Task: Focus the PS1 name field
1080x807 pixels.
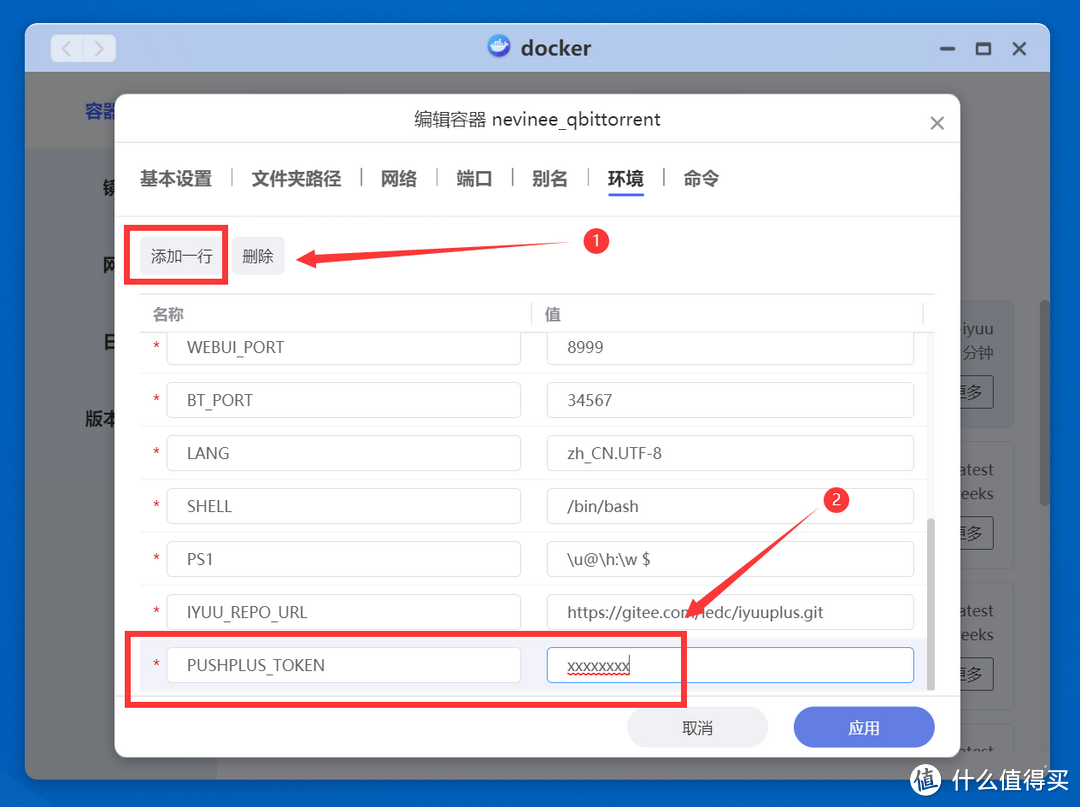Action: tap(344, 559)
